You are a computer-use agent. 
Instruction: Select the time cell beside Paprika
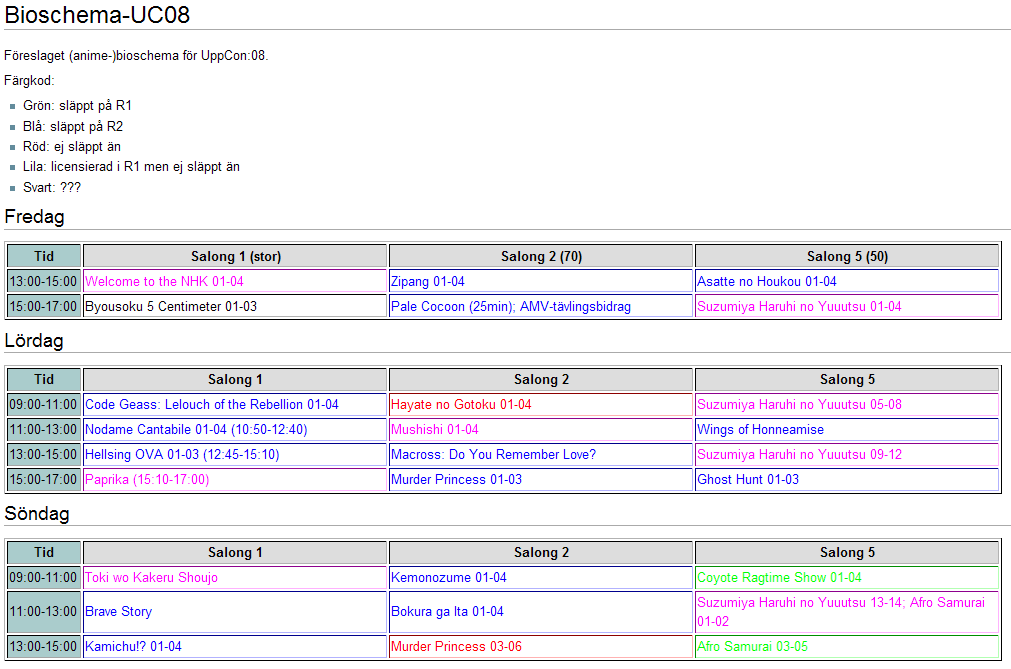[44, 480]
